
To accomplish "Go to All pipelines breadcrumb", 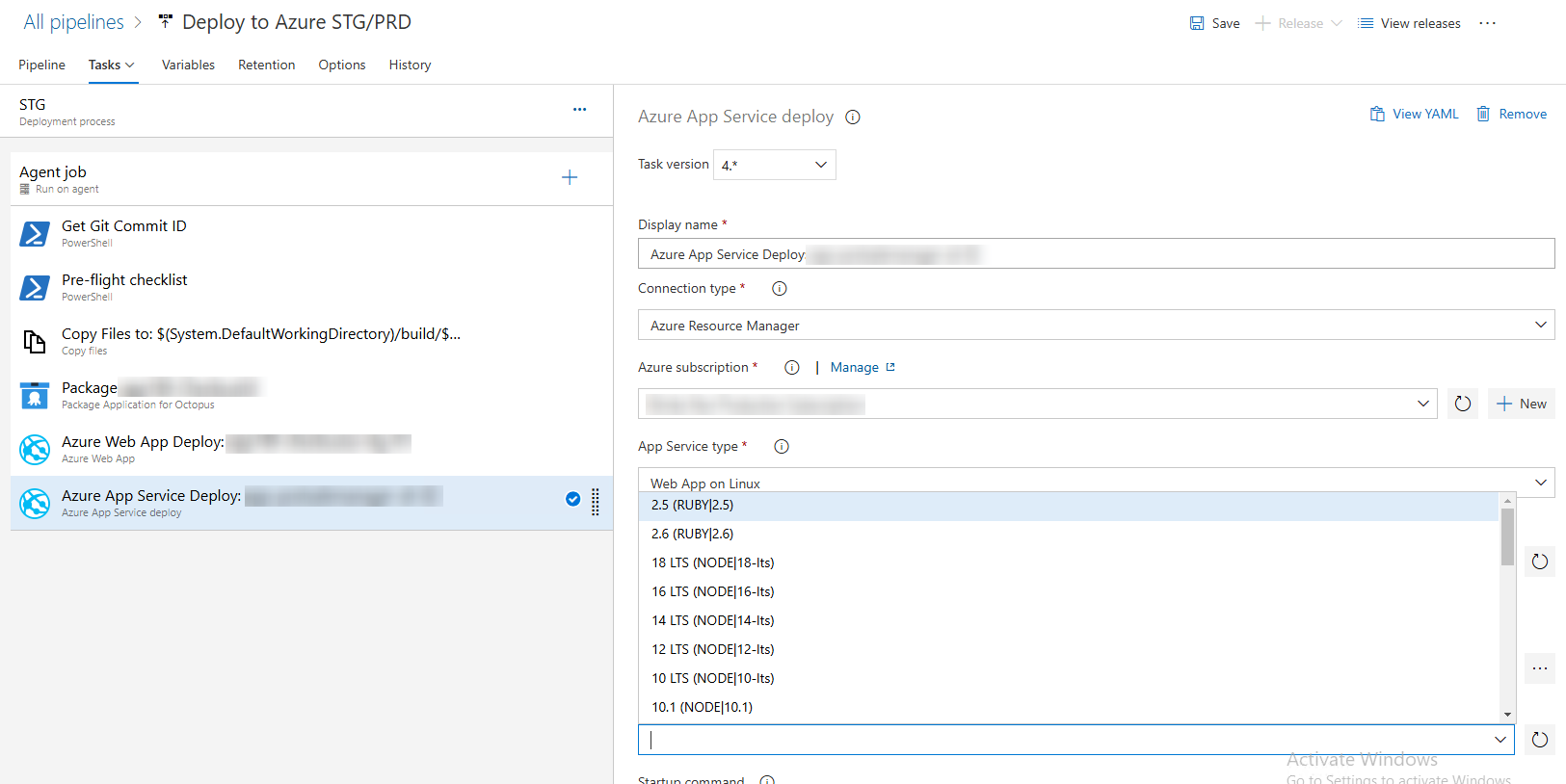I will (73, 22).
